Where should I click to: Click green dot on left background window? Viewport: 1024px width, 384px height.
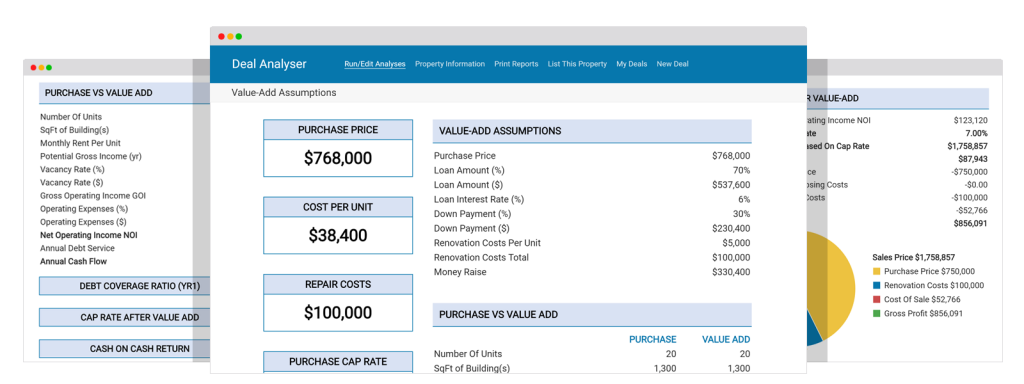point(49,67)
